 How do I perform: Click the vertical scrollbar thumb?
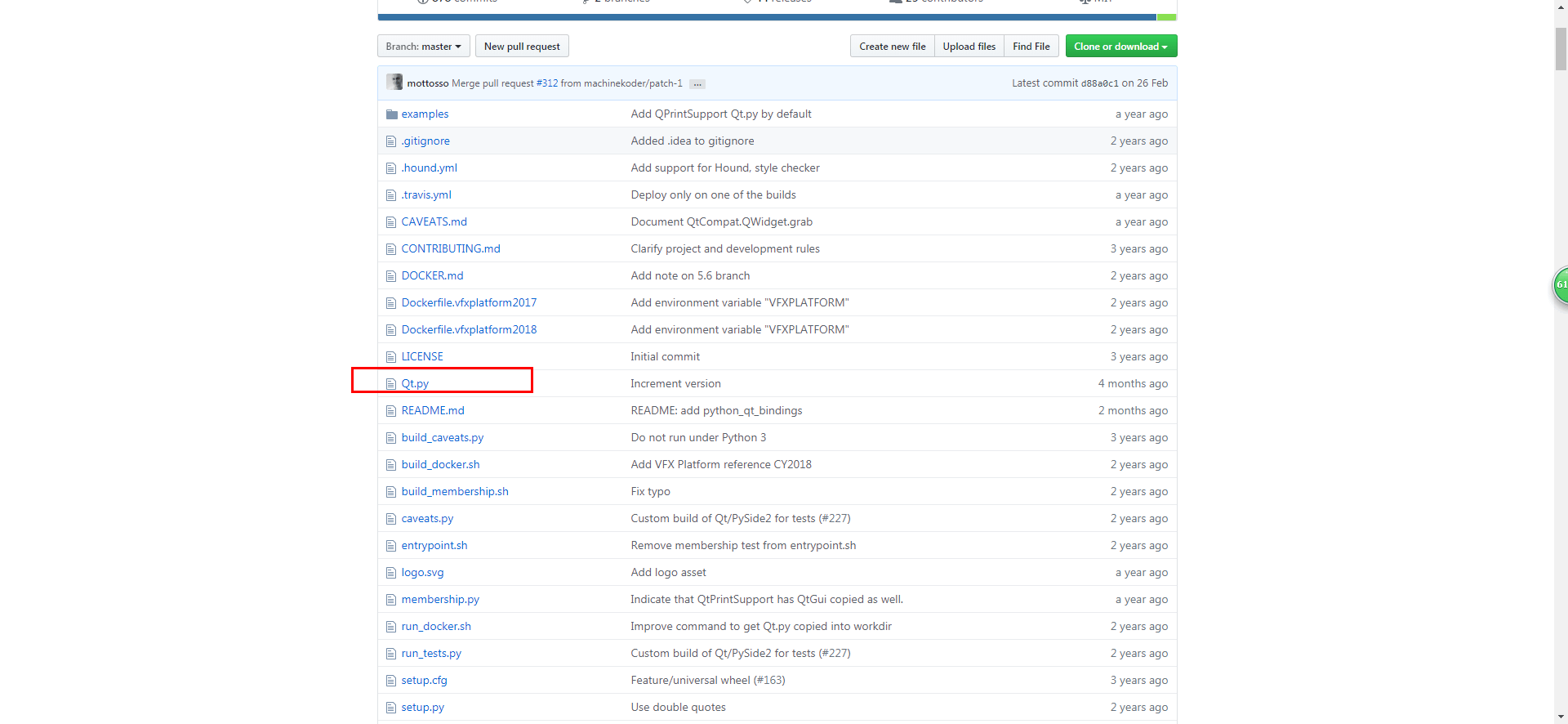tap(1561, 49)
